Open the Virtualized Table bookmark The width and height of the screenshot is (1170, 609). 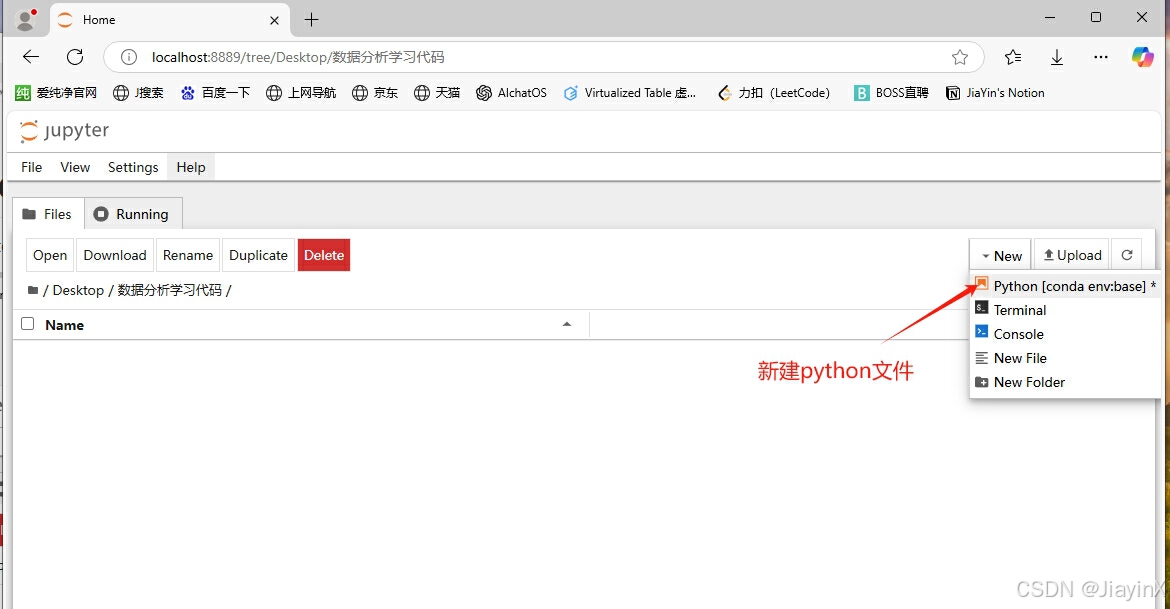630,93
